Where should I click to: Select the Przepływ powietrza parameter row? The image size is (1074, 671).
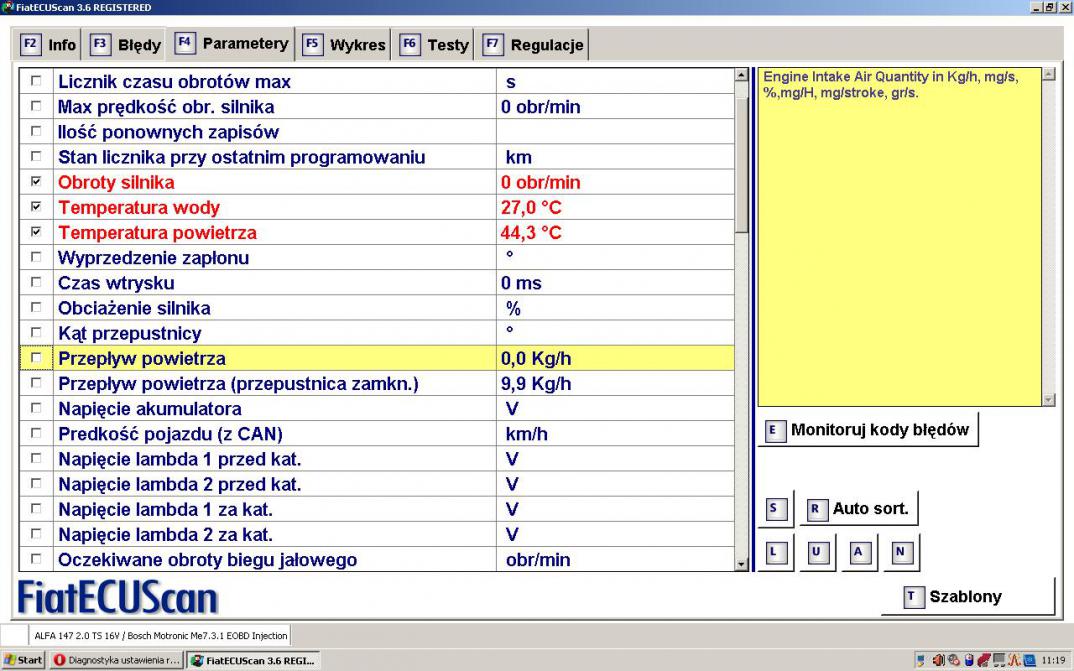click(141, 358)
